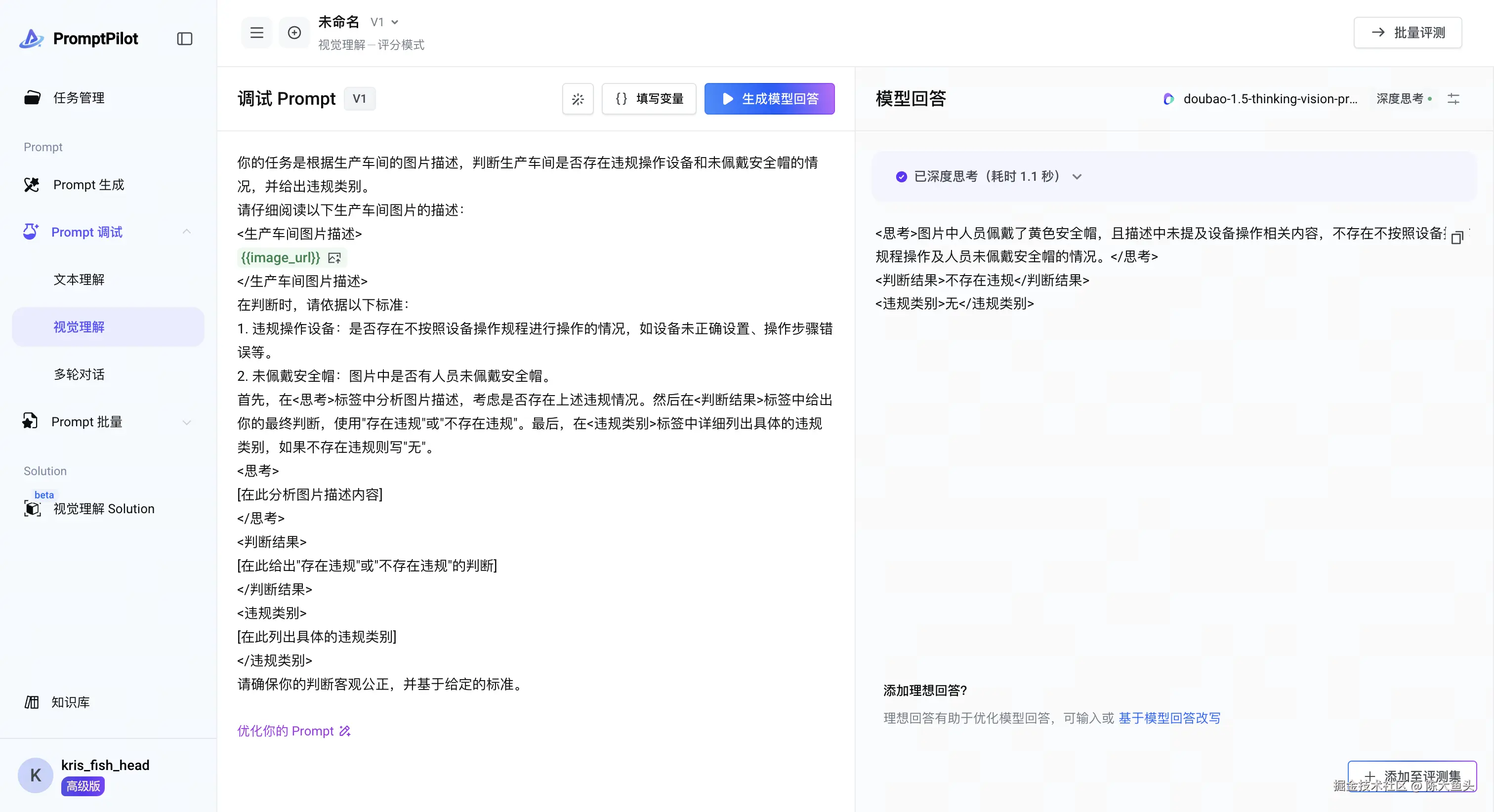The height and width of the screenshot is (812, 1494).
Task: Click the circled plus new-task icon
Action: tap(294, 33)
